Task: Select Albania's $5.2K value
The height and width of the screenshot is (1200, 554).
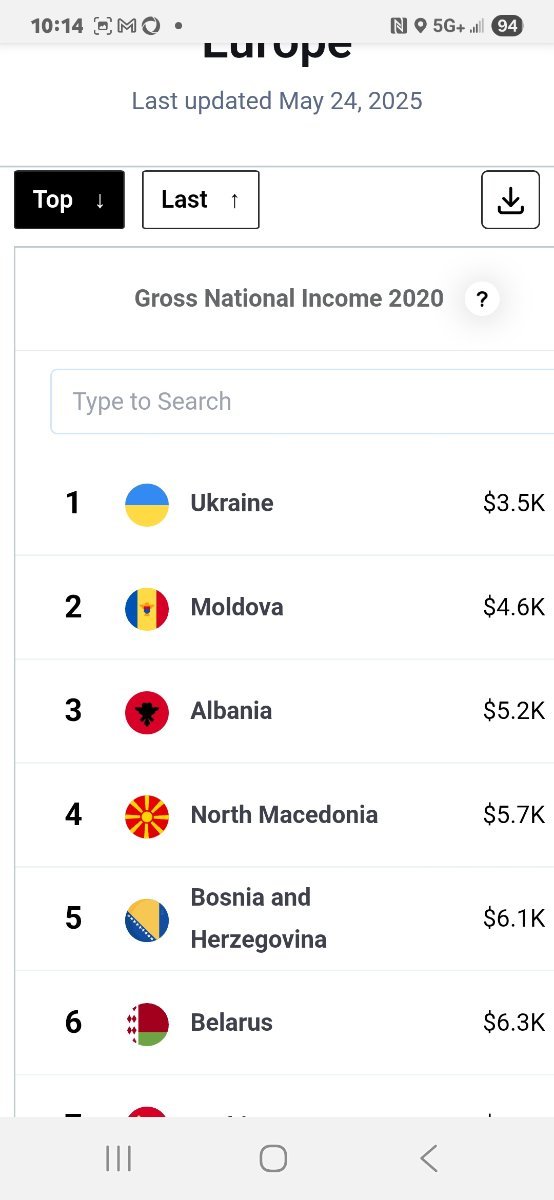Action: click(x=514, y=711)
